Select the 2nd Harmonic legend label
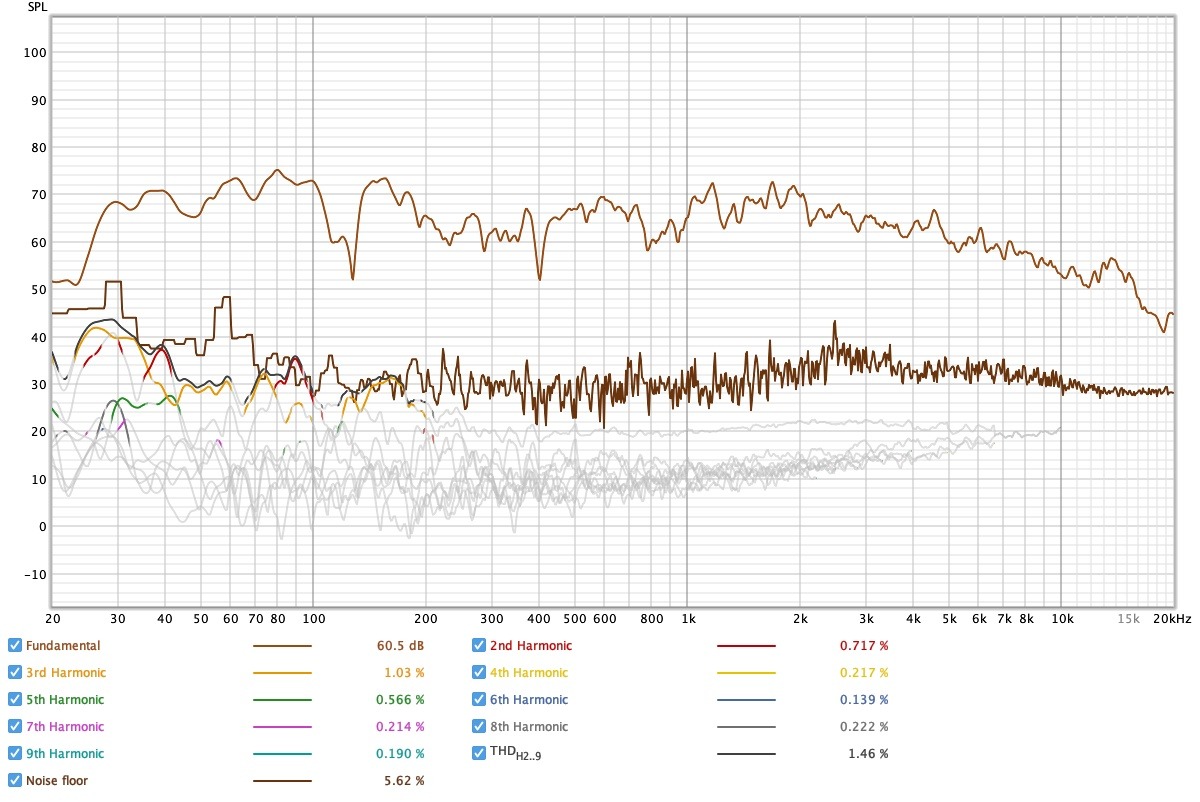 [x=531, y=646]
